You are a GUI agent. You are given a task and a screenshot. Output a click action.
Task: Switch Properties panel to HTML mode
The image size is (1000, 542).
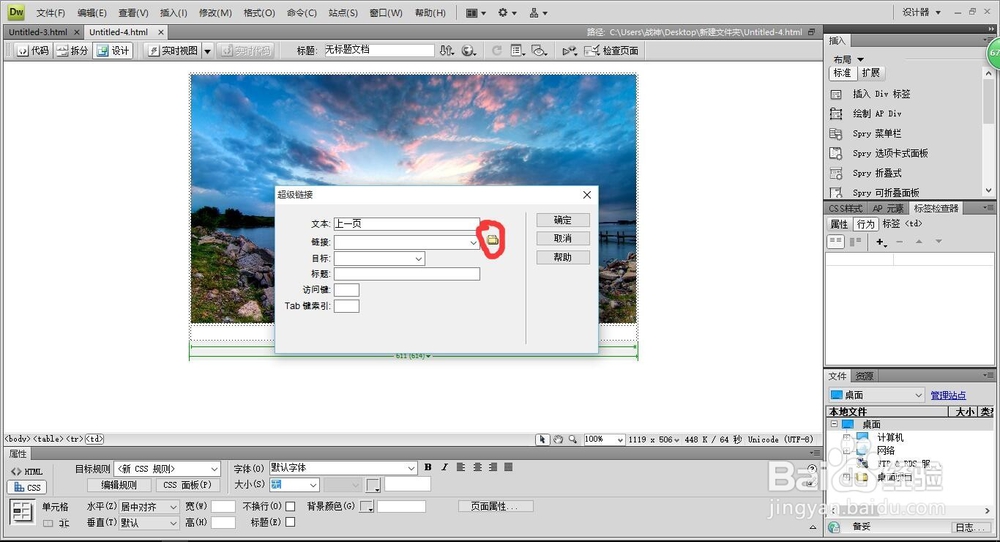pyautogui.click(x=26, y=471)
